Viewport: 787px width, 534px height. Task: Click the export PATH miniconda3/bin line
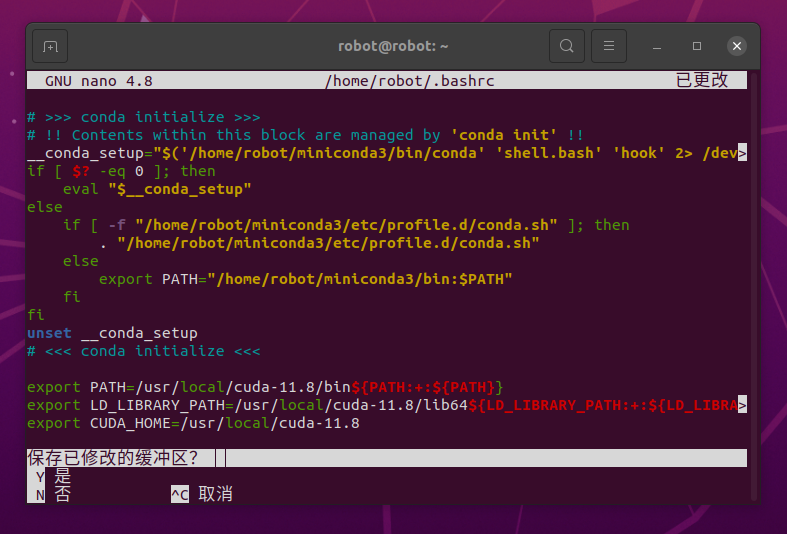point(305,279)
